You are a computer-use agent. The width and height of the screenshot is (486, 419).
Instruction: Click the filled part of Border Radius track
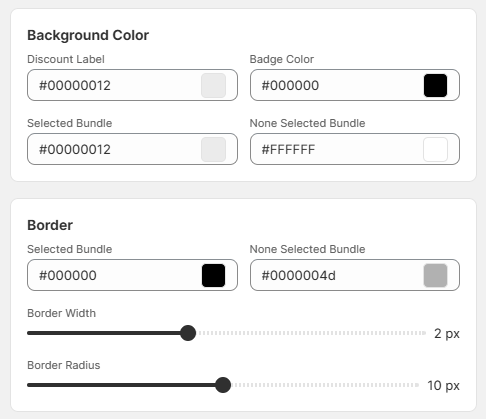pyautogui.click(x=121, y=385)
